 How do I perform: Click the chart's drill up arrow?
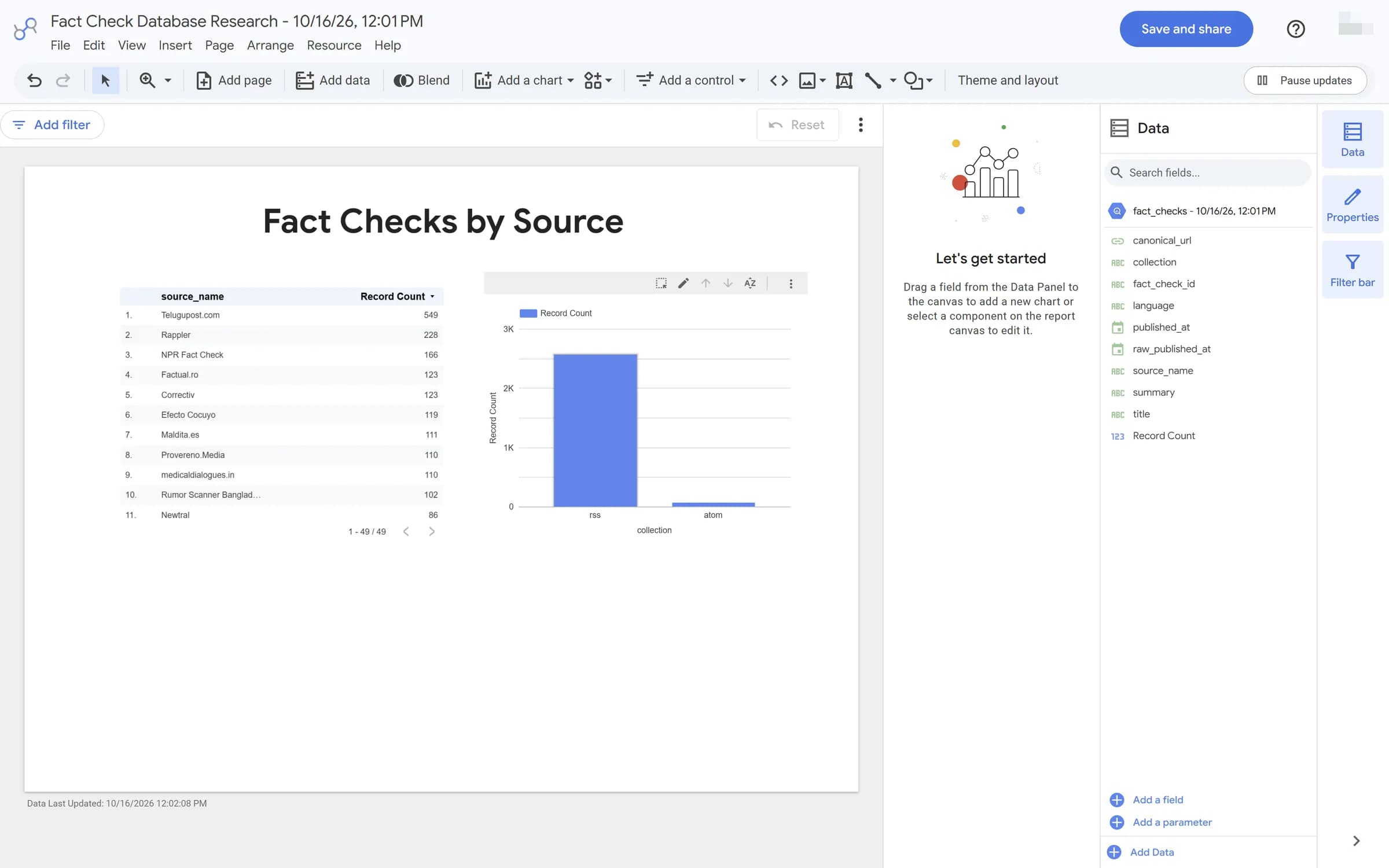(705, 283)
